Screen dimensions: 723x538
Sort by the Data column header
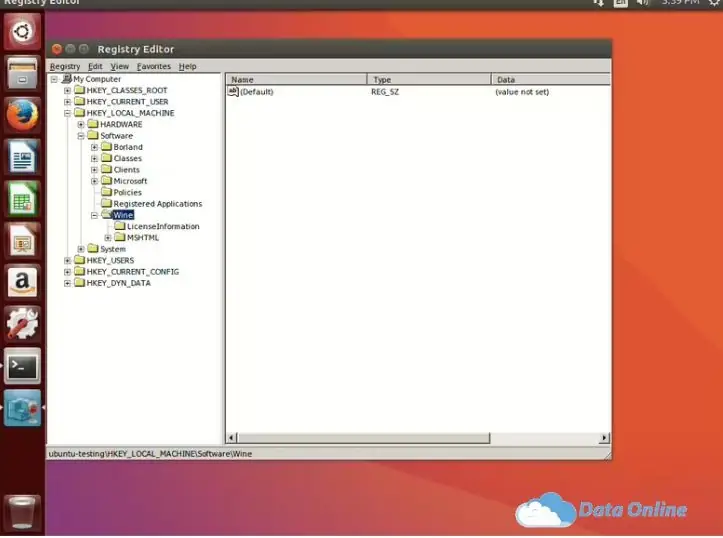tap(551, 79)
